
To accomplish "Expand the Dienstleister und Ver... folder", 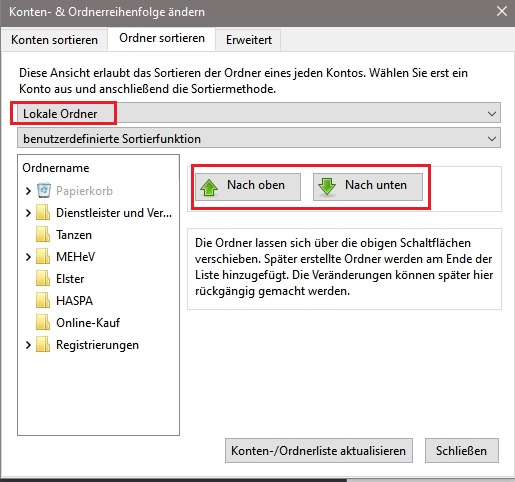I will coord(28,213).
